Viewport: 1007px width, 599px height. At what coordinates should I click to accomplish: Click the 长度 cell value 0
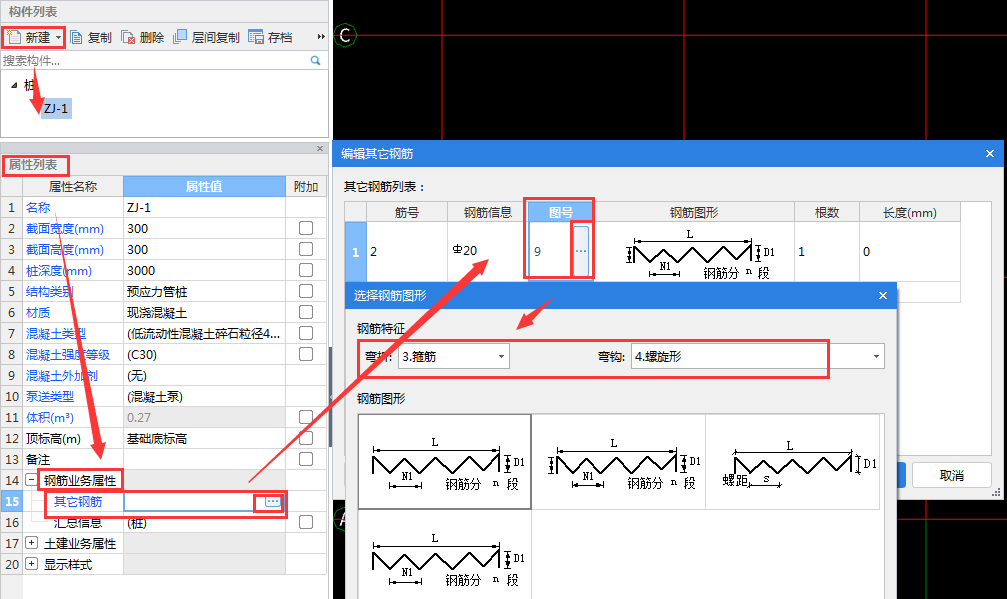coord(910,252)
